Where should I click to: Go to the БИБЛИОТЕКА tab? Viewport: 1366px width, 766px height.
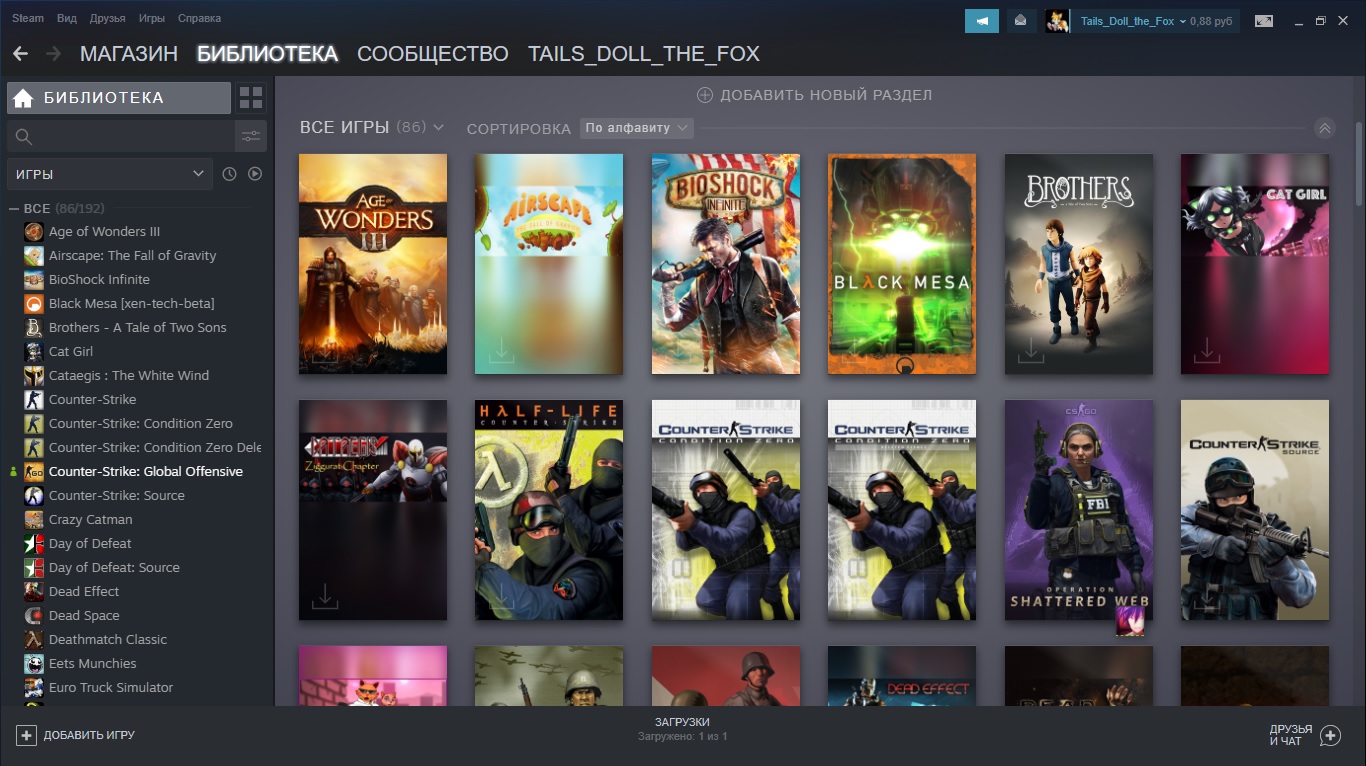coord(267,53)
